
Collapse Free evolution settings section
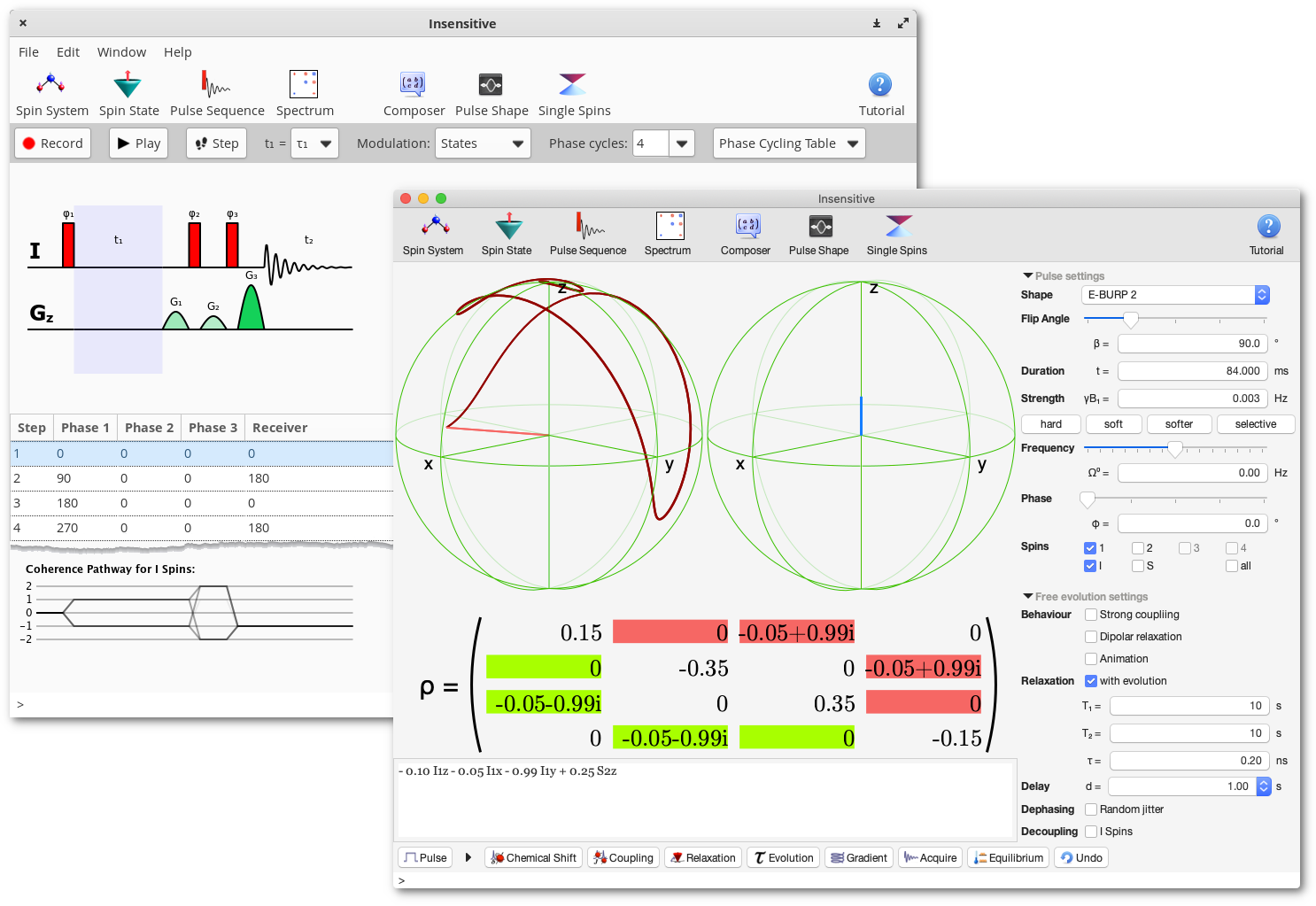pos(1027,597)
